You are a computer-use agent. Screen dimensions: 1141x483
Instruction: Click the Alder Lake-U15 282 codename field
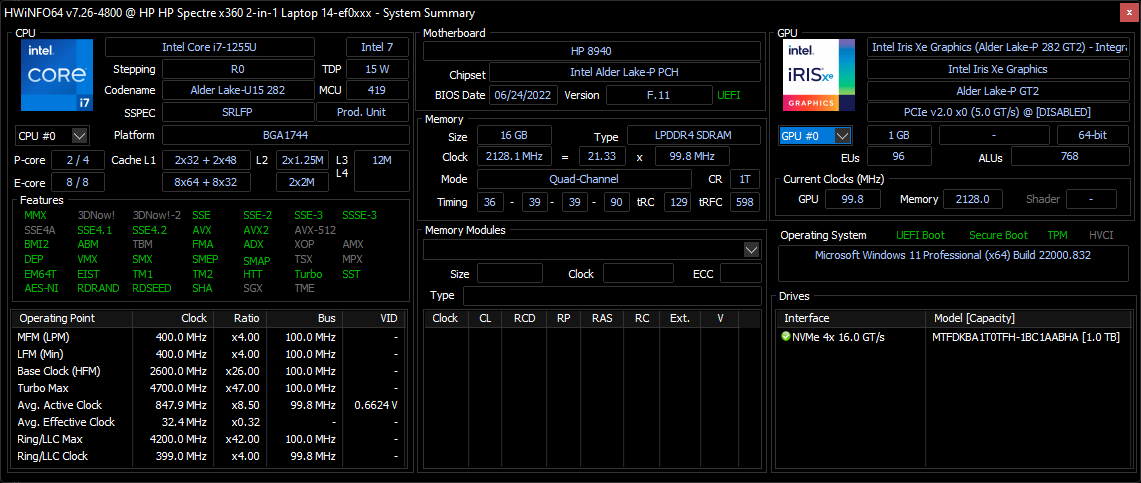point(238,90)
